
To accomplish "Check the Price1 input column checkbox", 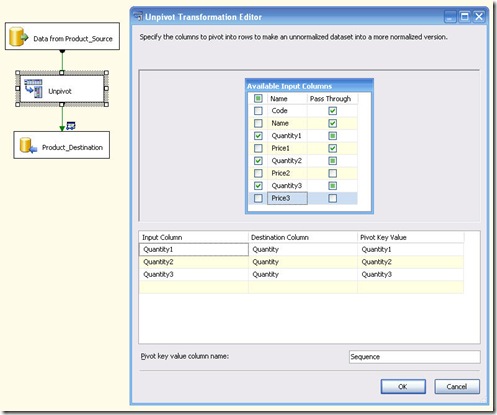I will tap(258, 148).
